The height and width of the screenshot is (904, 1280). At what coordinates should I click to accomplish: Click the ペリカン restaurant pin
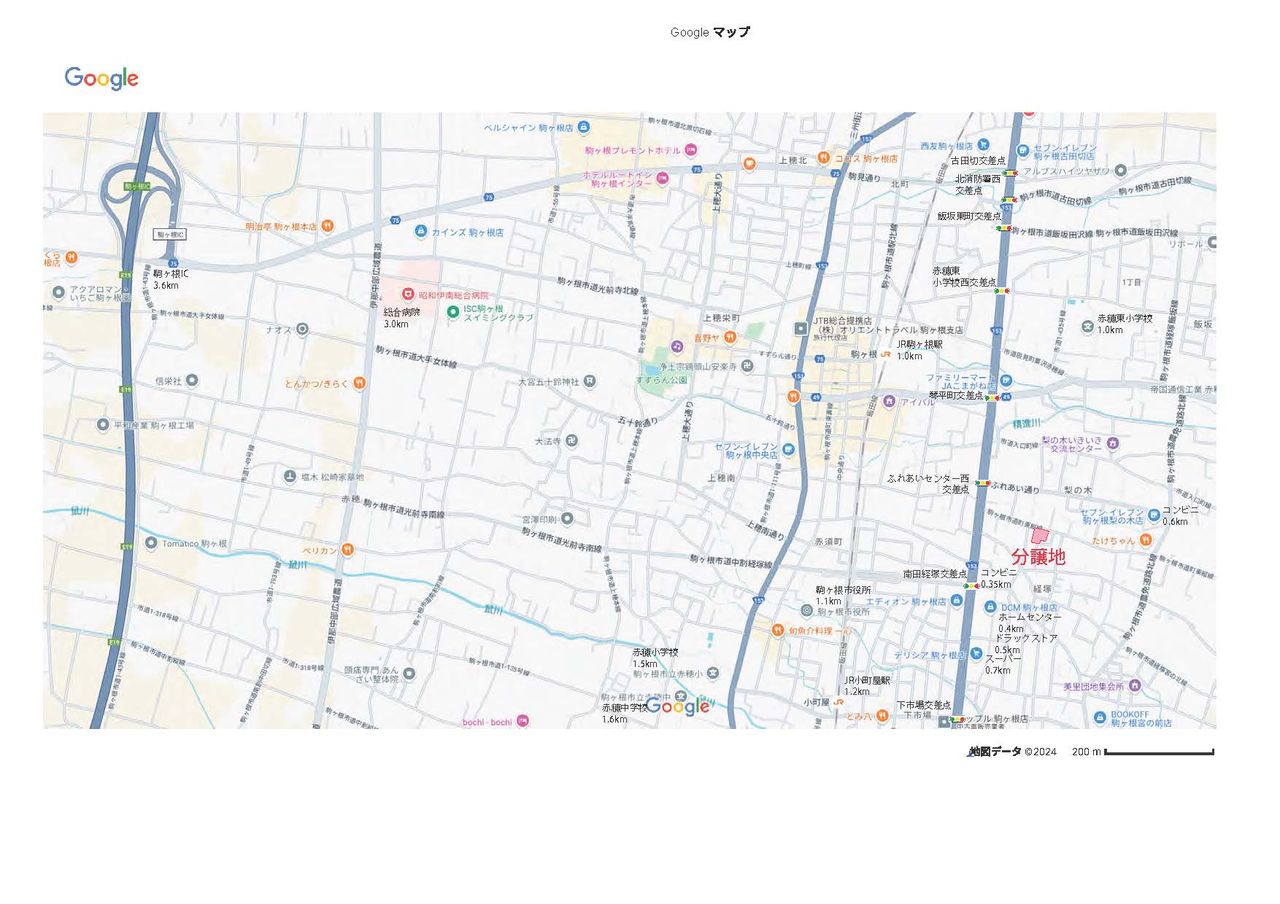(347, 550)
